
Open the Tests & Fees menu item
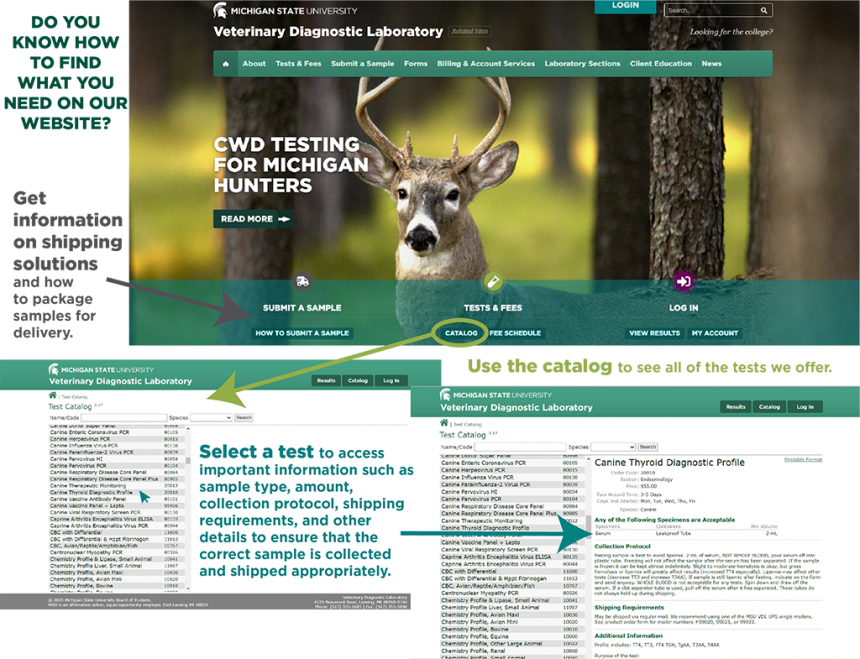tap(298, 64)
